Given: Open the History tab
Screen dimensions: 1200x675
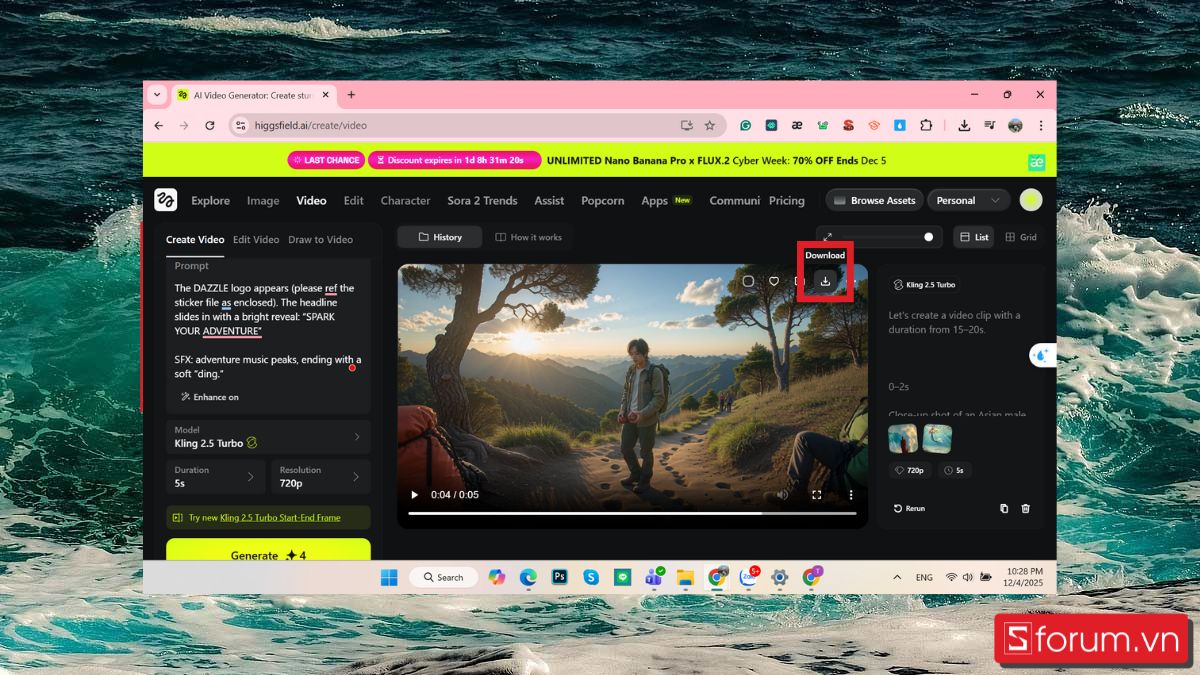Looking at the screenshot, I should pyautogui.click(x=440, y=237).
